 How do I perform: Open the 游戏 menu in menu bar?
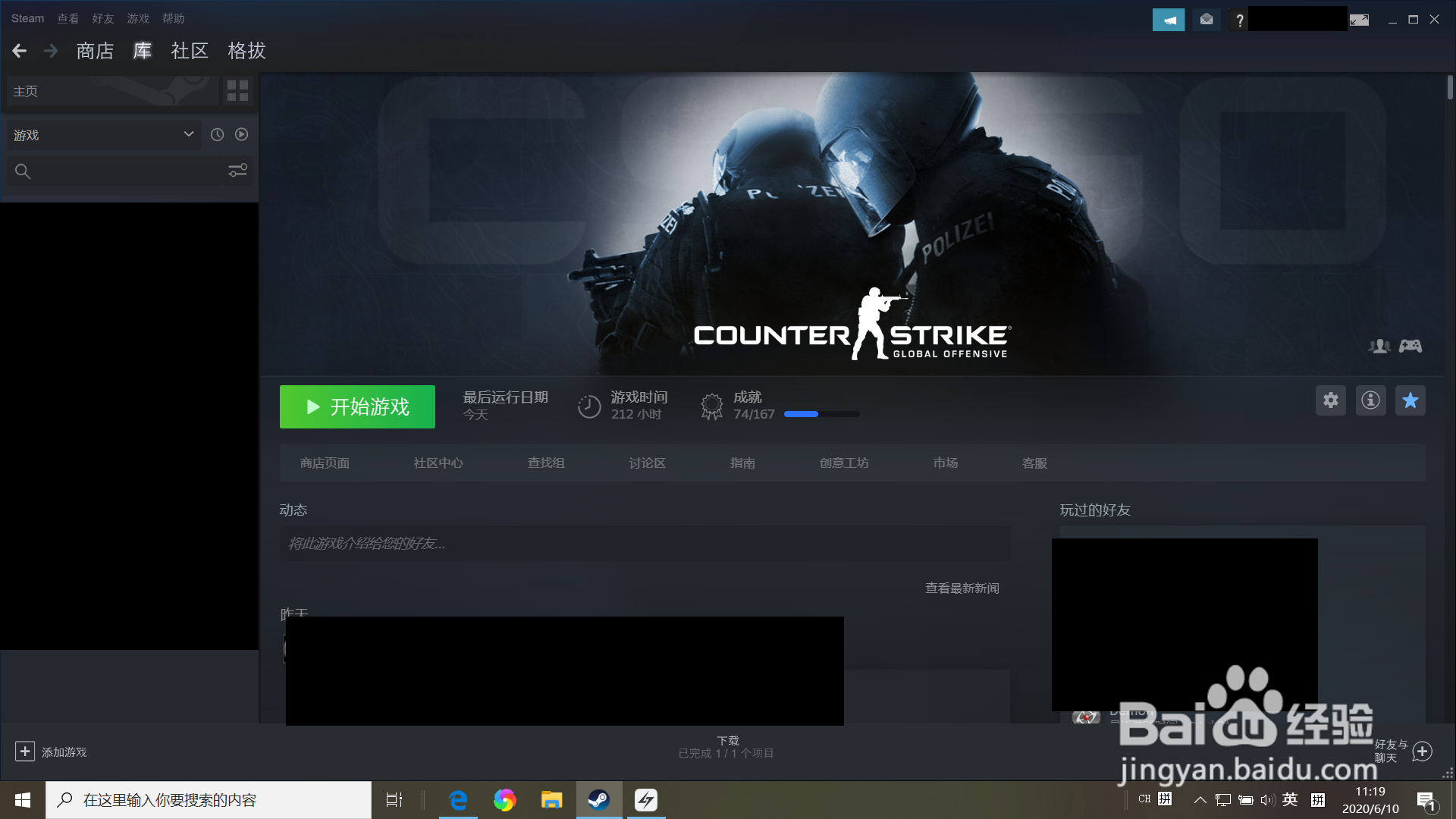(x=138, y=18)
